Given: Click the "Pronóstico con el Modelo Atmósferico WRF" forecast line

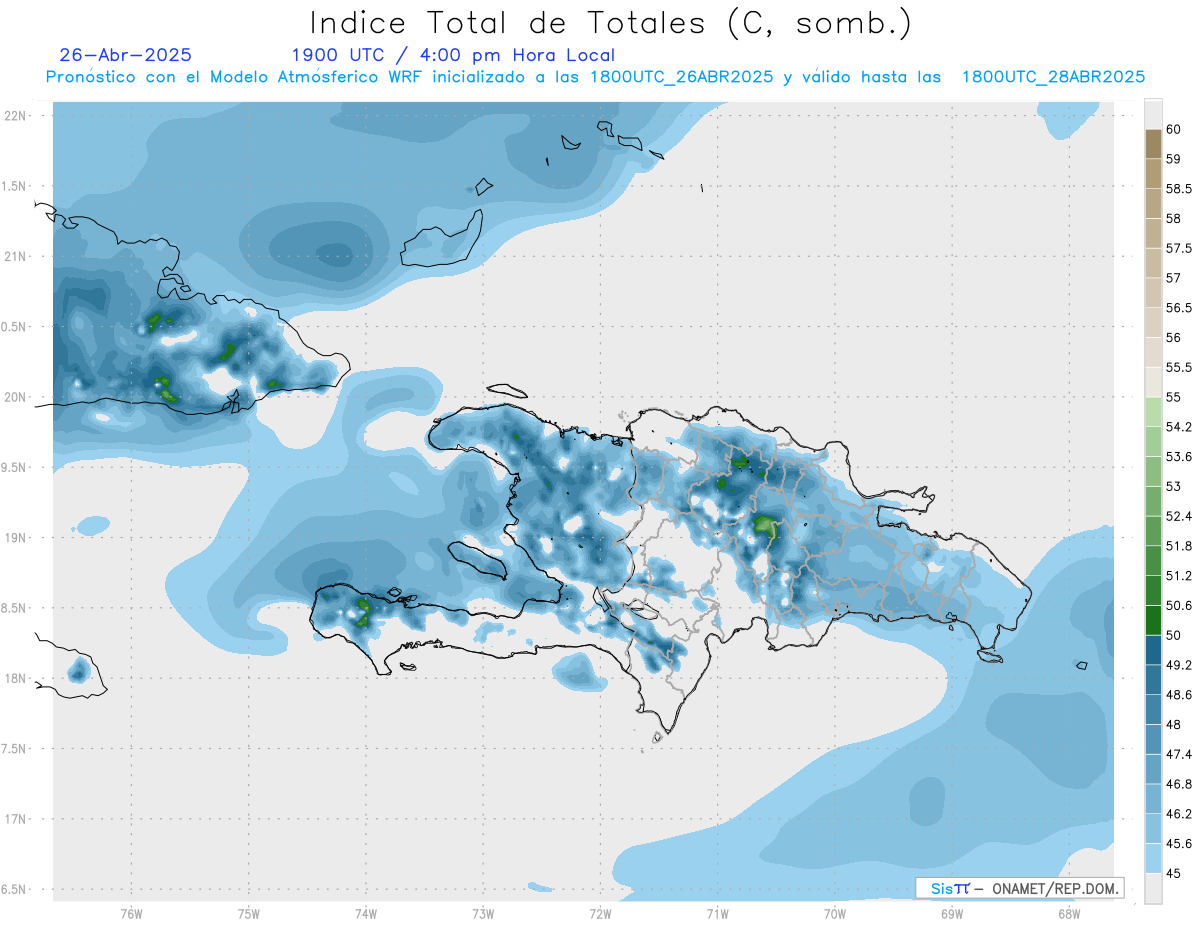Looking at the screenshot, I should [595, 77].
